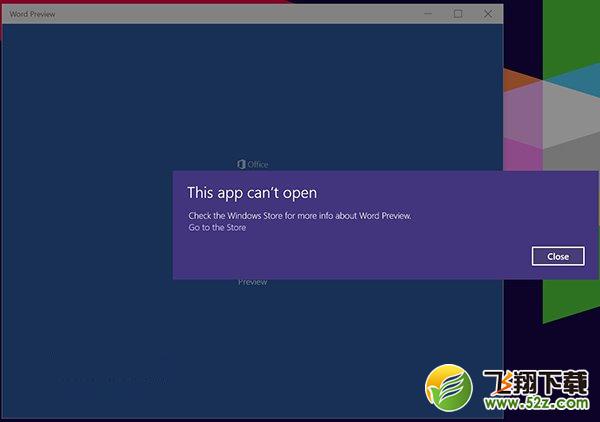
Task: Click the Office logo on the splash screen
Action: (x=253, y=164)
